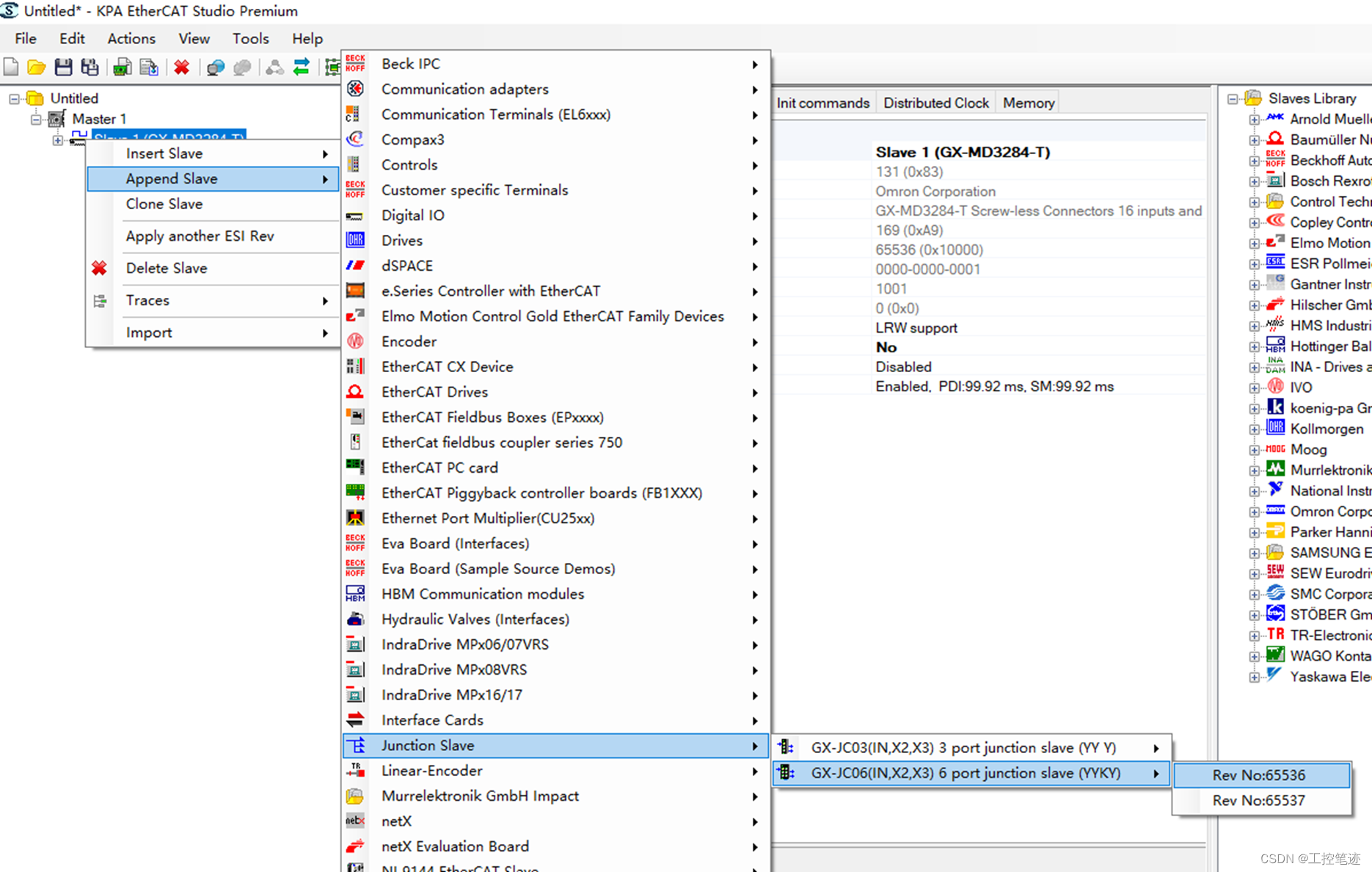
Task: Choose Clone Slave in the context menu
Action: pyautogui.click(x=212, y=204)
